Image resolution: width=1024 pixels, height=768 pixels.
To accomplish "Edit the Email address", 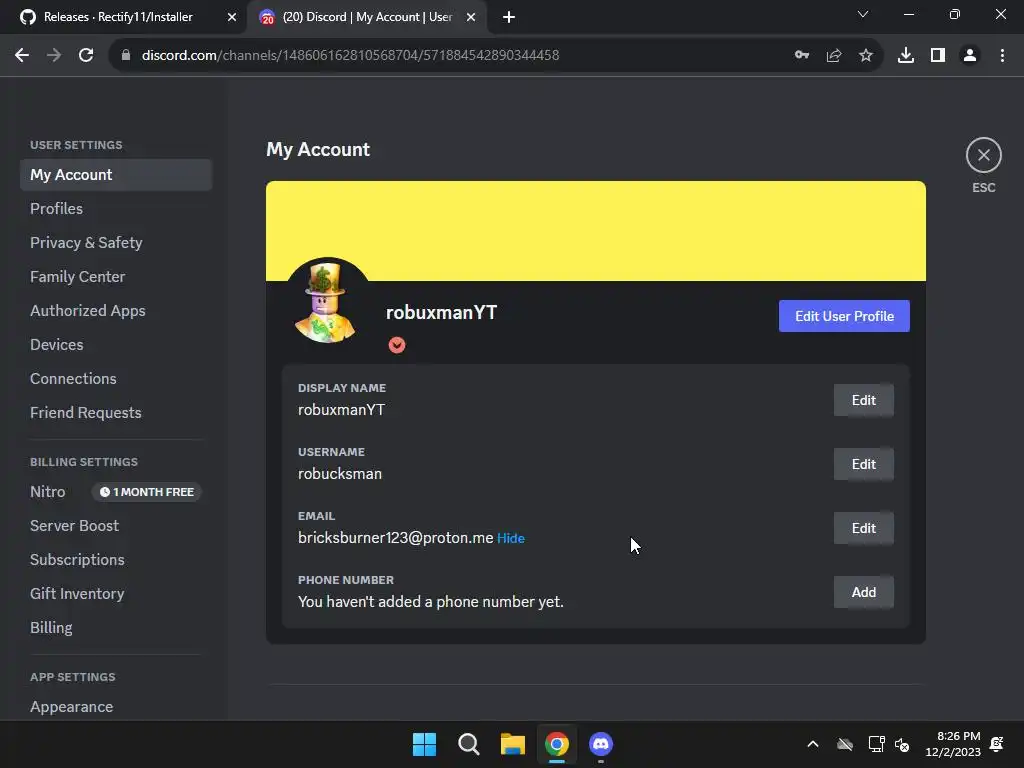I will pyautogui.click(x=863, y=528).
